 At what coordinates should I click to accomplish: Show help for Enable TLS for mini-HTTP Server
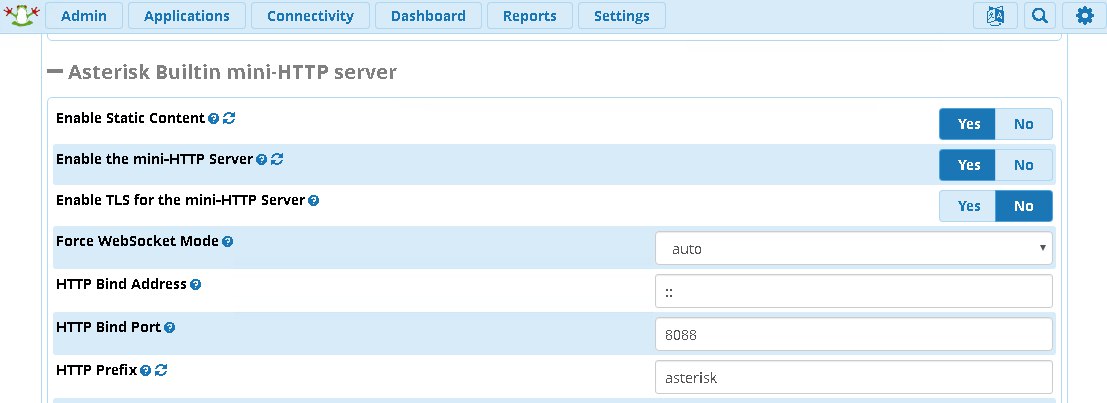(314, 200)
